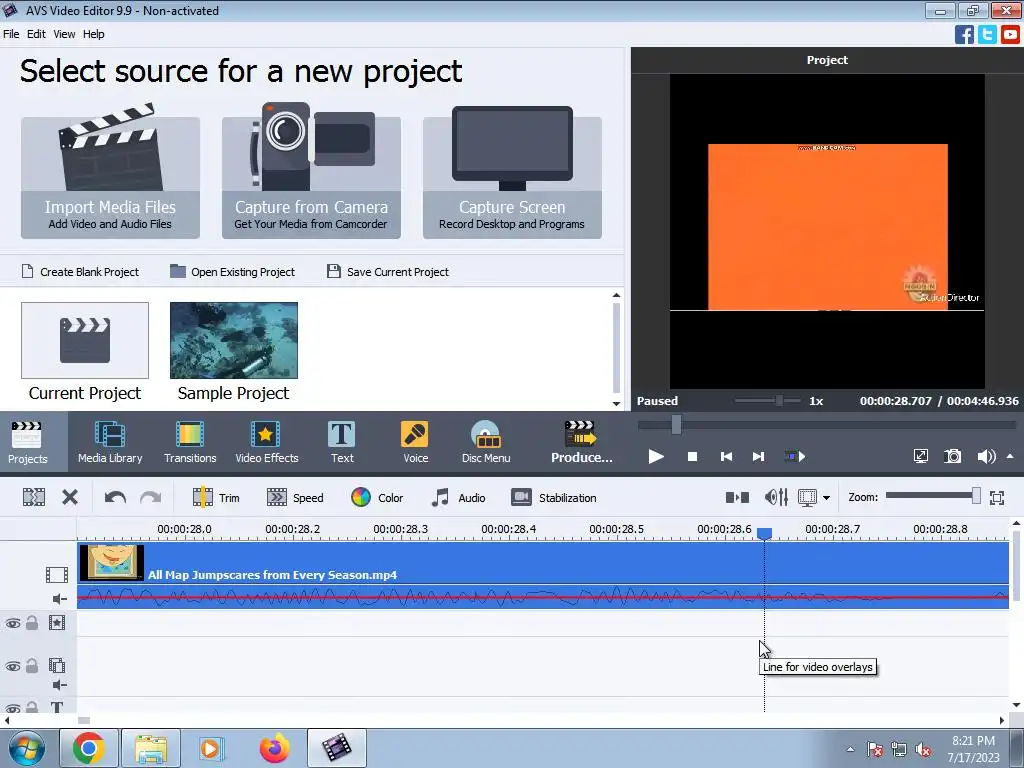Open the Transitions section
The width and height of the screenshot is (1024, 768).
coord(190,442)
